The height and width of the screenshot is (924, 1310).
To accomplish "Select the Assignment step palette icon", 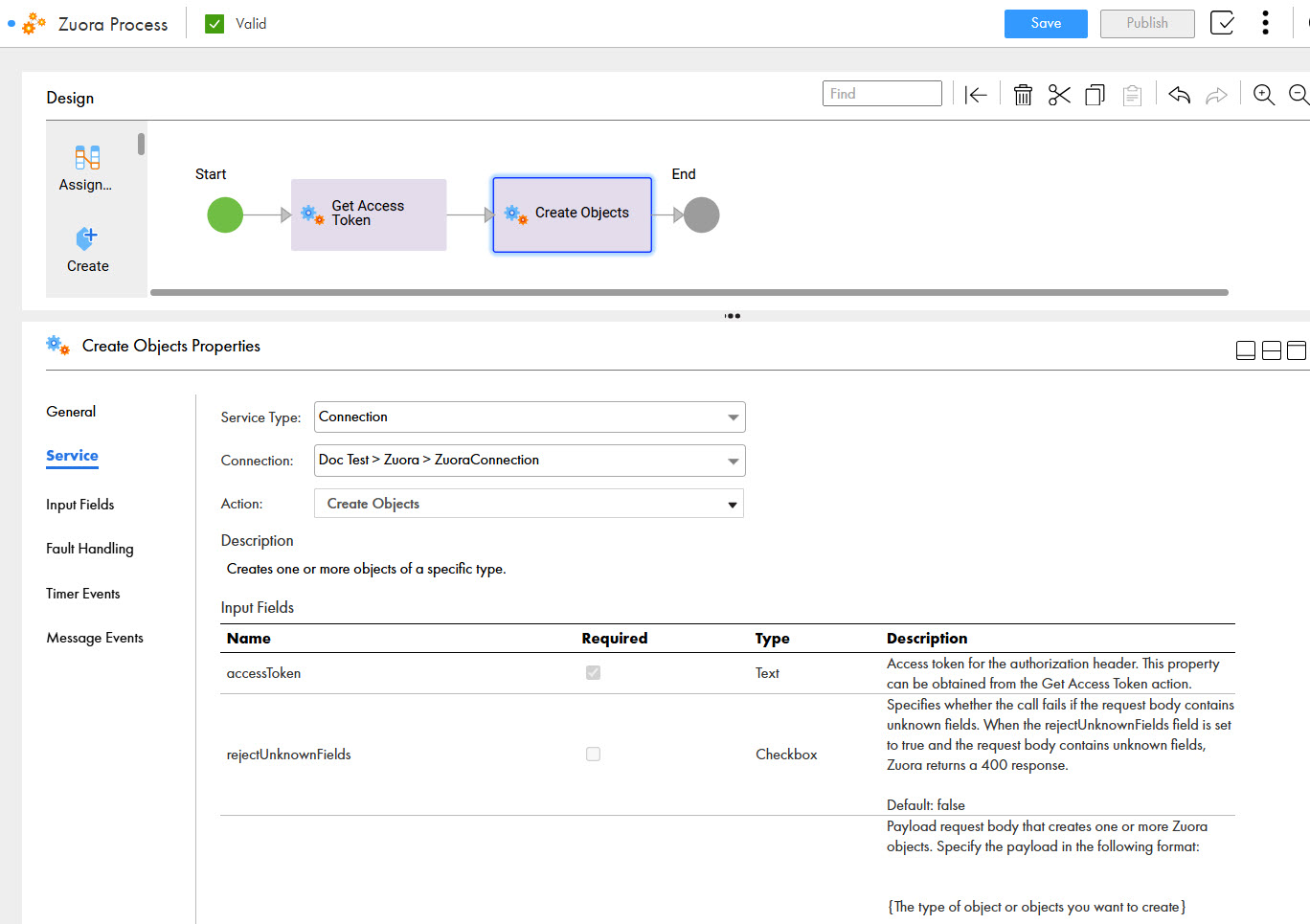I will tap(87, 157).
